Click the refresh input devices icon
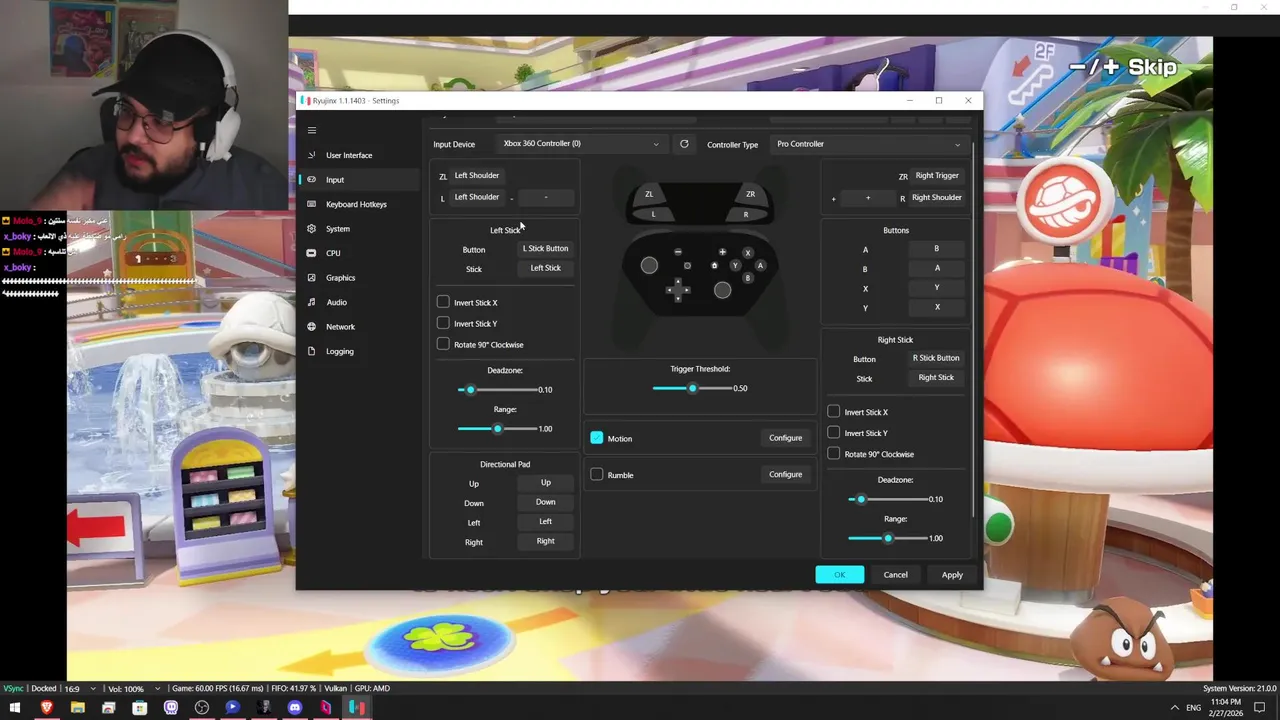The height and width of the screenshot is (720, 1280). tap(684, 144)
